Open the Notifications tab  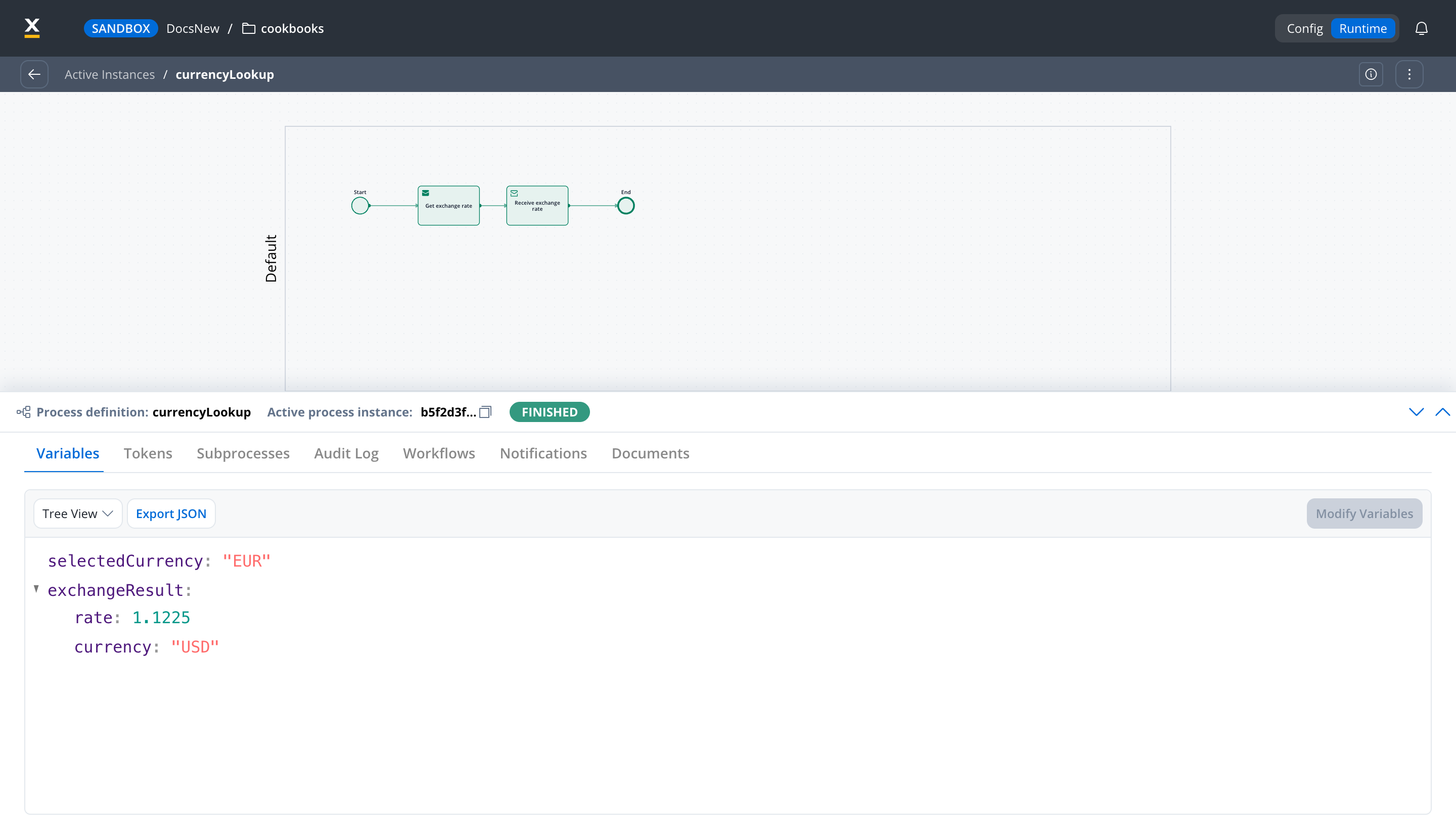tap(543, 453)
